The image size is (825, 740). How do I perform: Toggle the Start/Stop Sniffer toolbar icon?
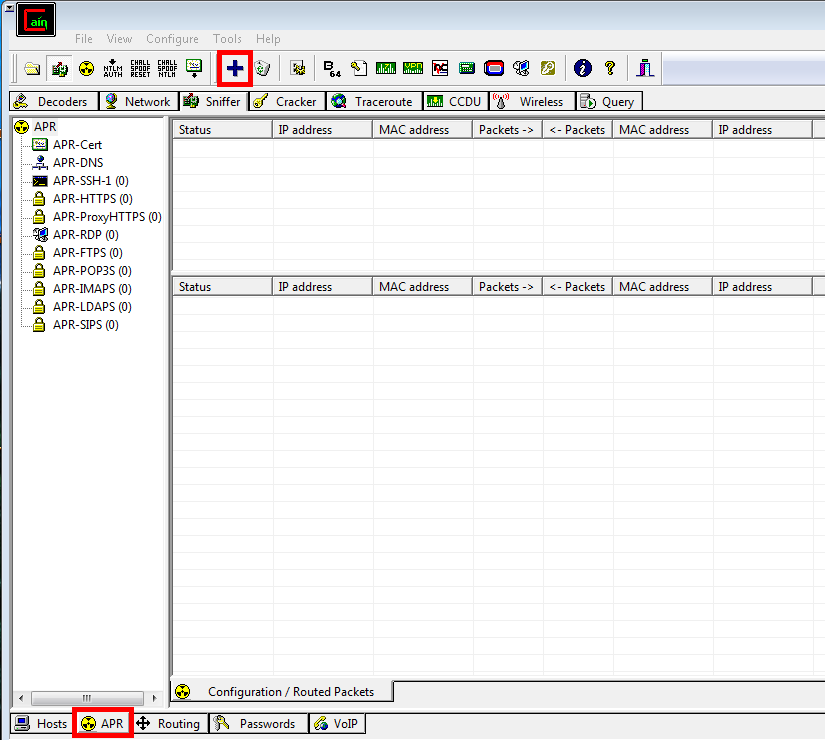[59, 68]
